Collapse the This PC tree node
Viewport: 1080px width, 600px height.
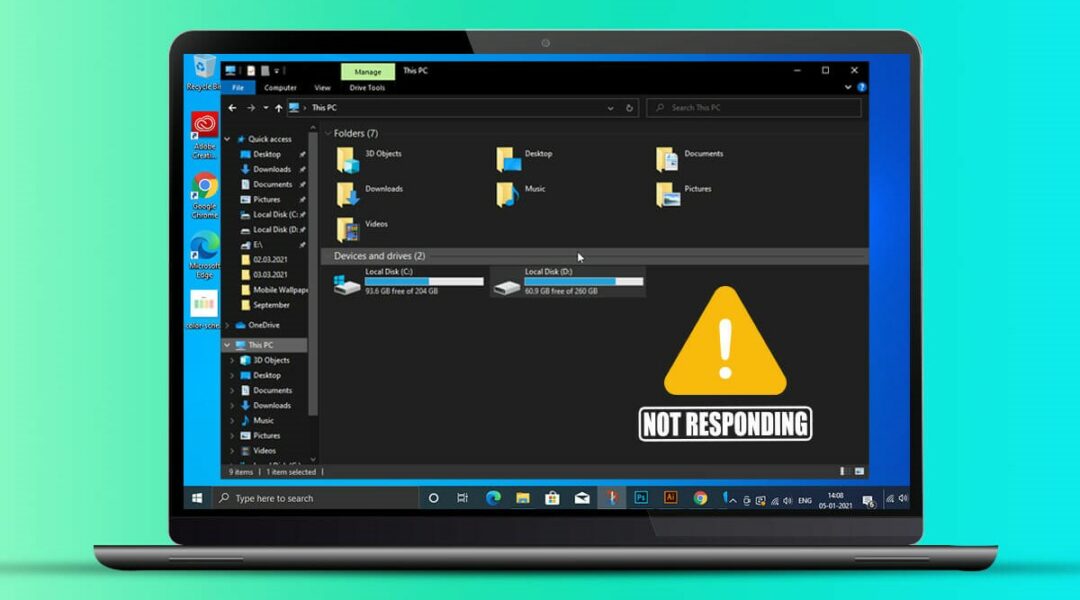click(227, 345)
